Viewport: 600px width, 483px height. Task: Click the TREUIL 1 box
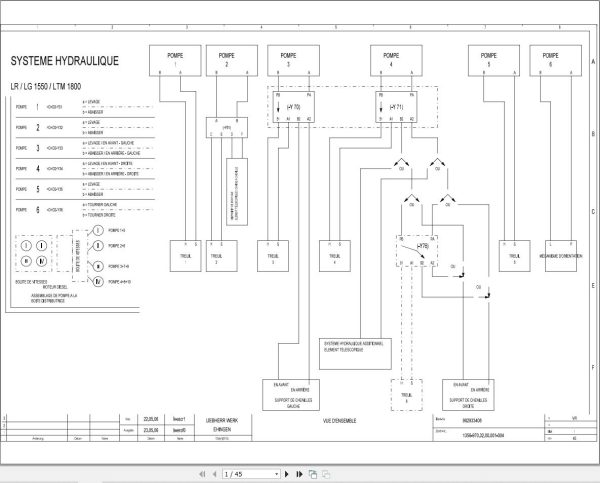tap(185, 256)
